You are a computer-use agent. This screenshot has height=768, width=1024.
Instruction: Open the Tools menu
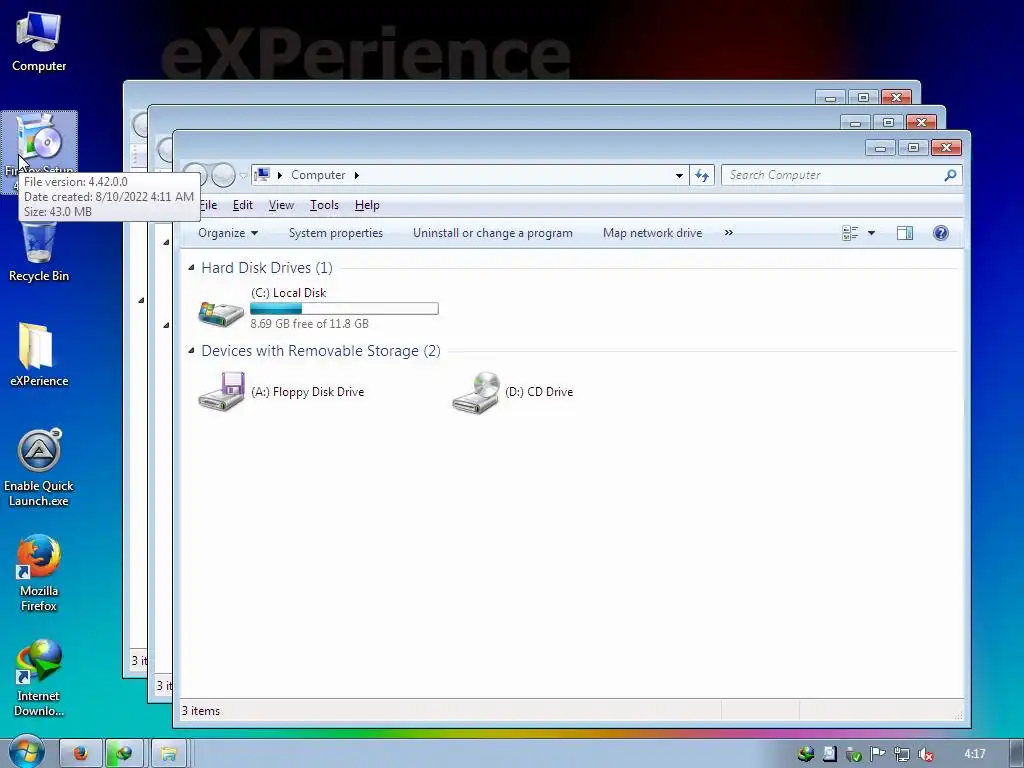click(x=324, y=205)
